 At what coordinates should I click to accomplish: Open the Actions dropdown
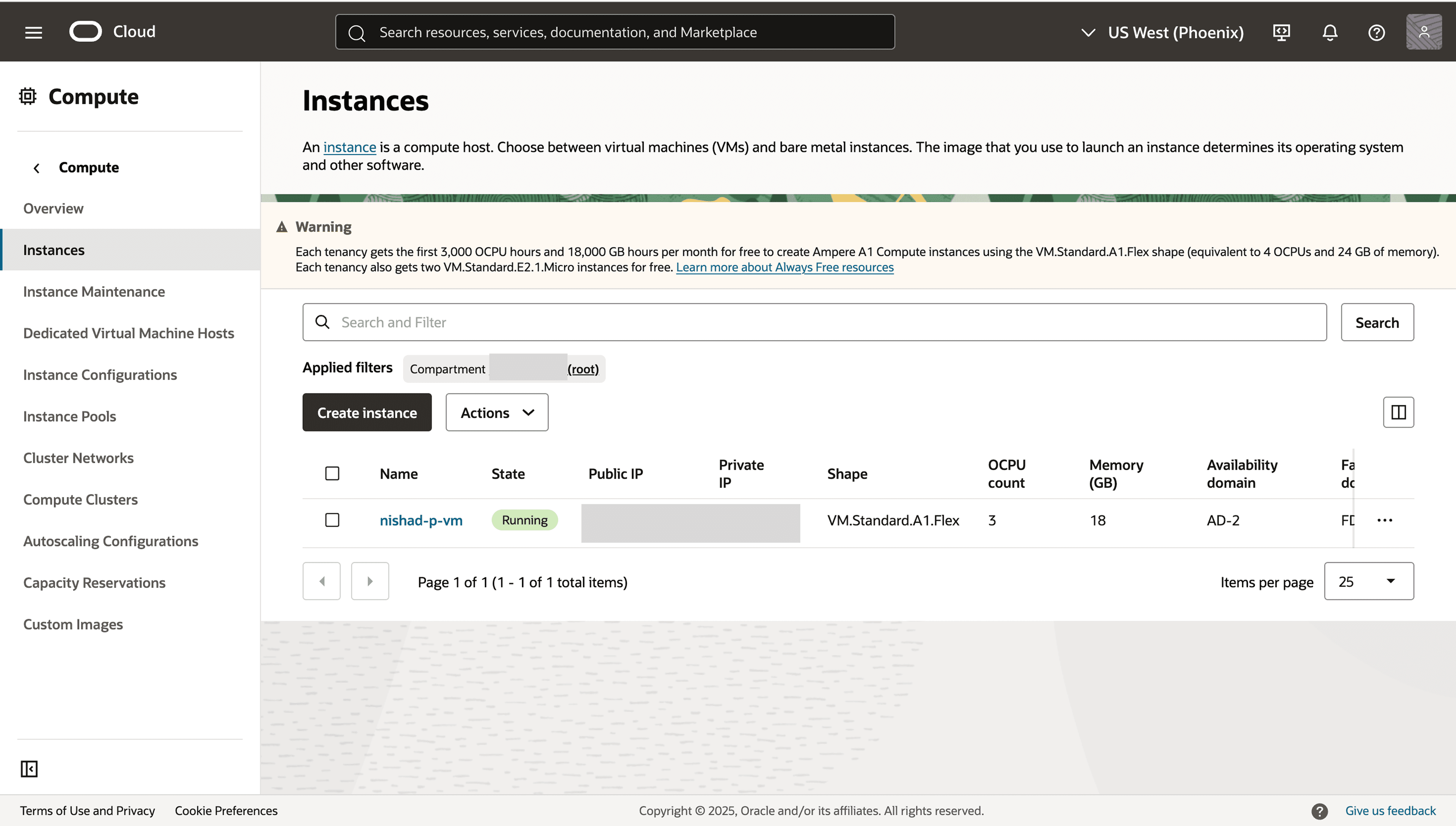point(497,412)
